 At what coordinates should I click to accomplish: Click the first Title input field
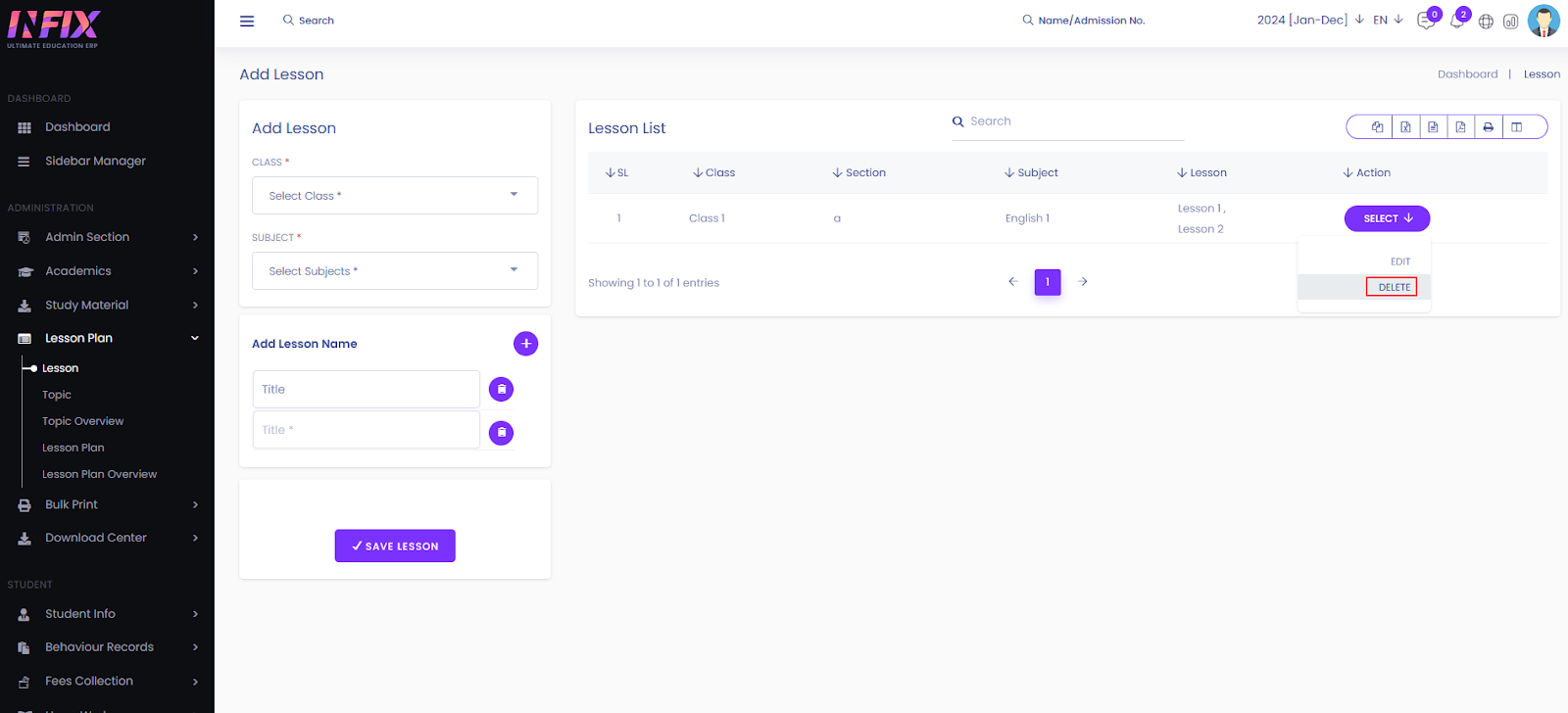tap(366, 389)
